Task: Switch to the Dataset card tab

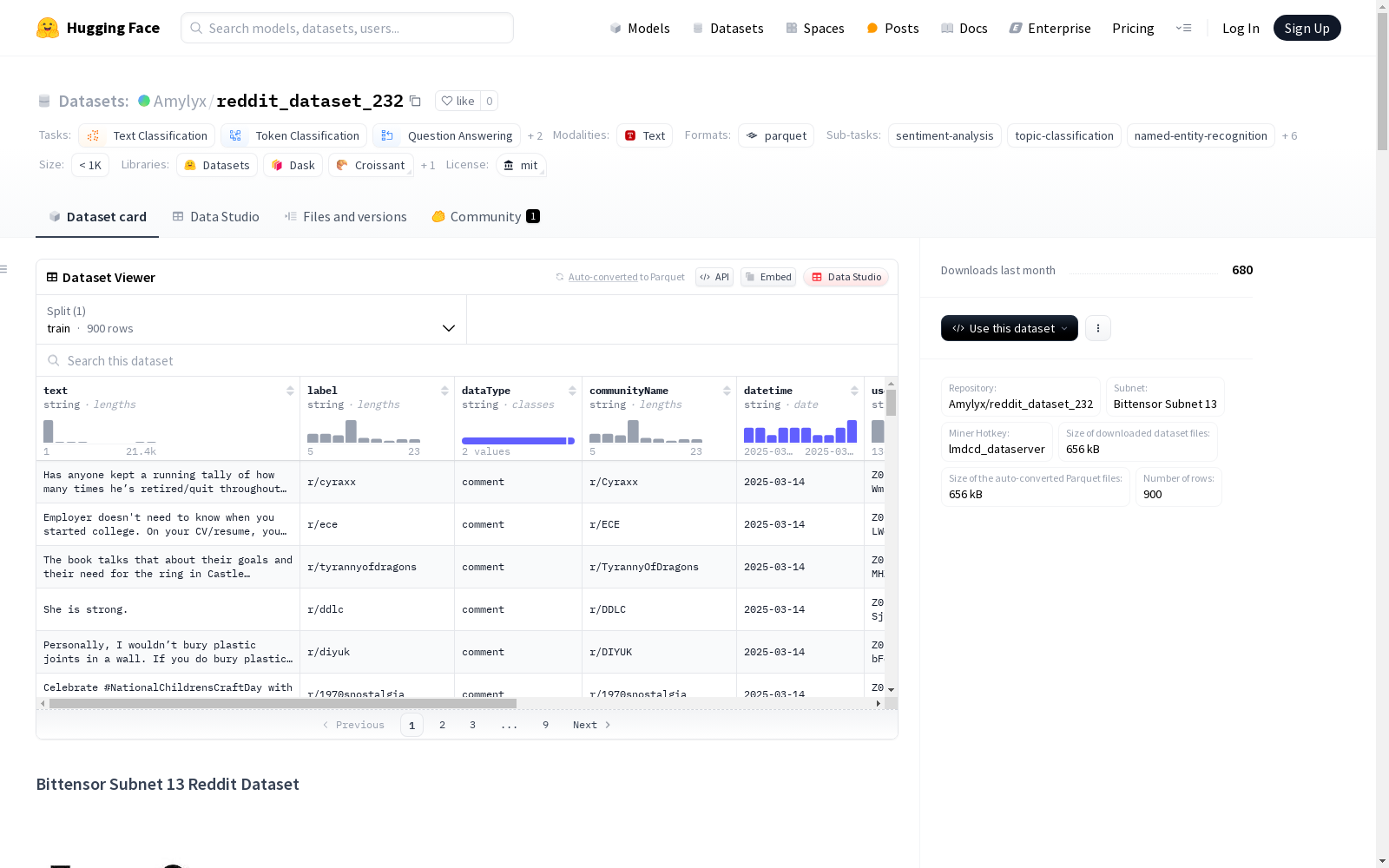Action: [x=97, y=217]
